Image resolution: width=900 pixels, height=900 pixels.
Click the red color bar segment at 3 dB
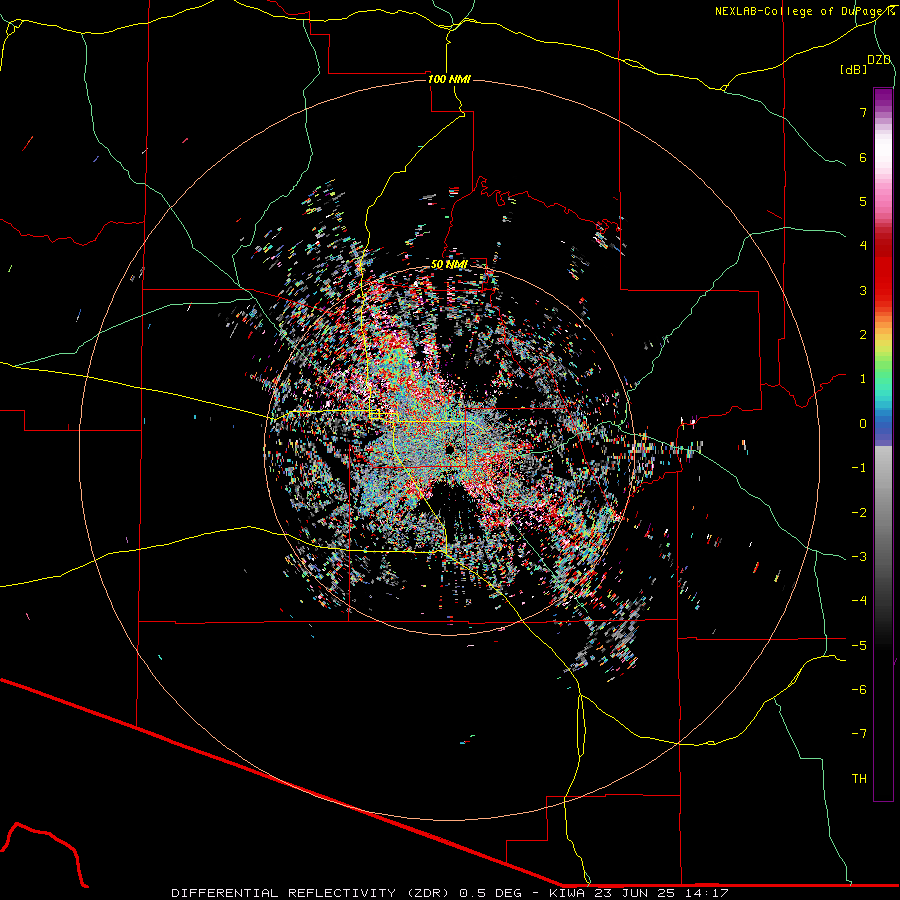[883, 290]
